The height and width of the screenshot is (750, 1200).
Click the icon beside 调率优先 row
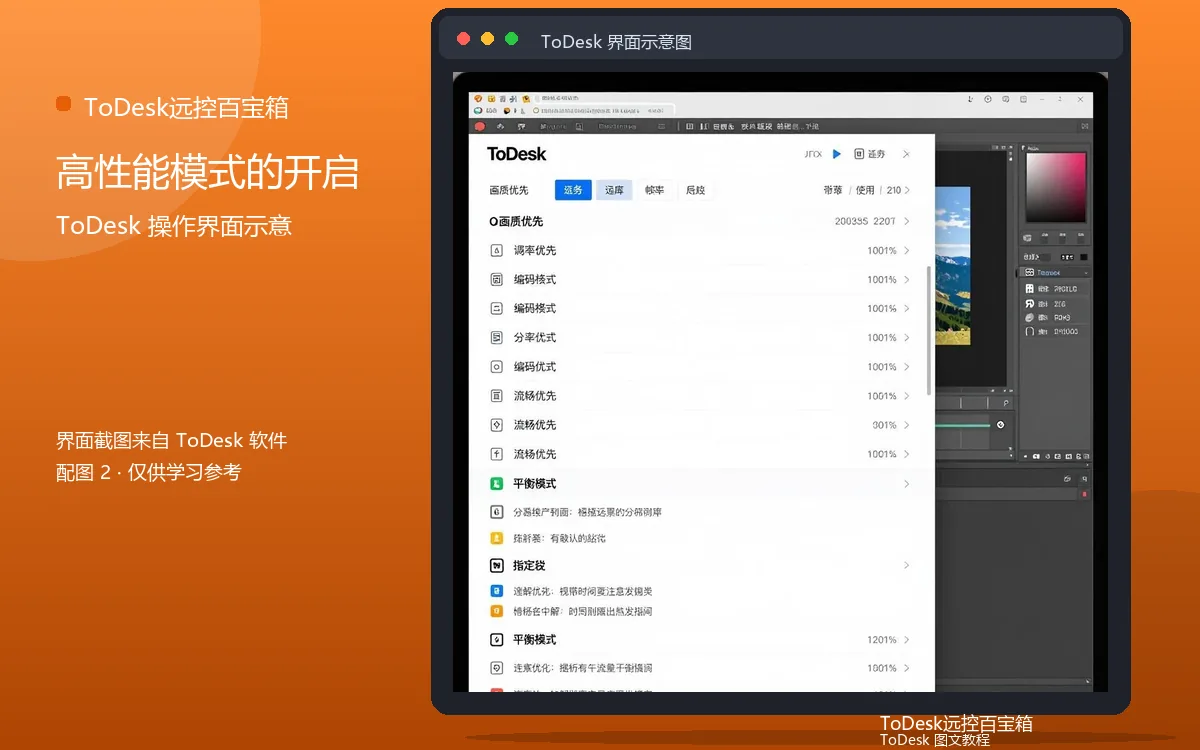[x=496, y=250]
